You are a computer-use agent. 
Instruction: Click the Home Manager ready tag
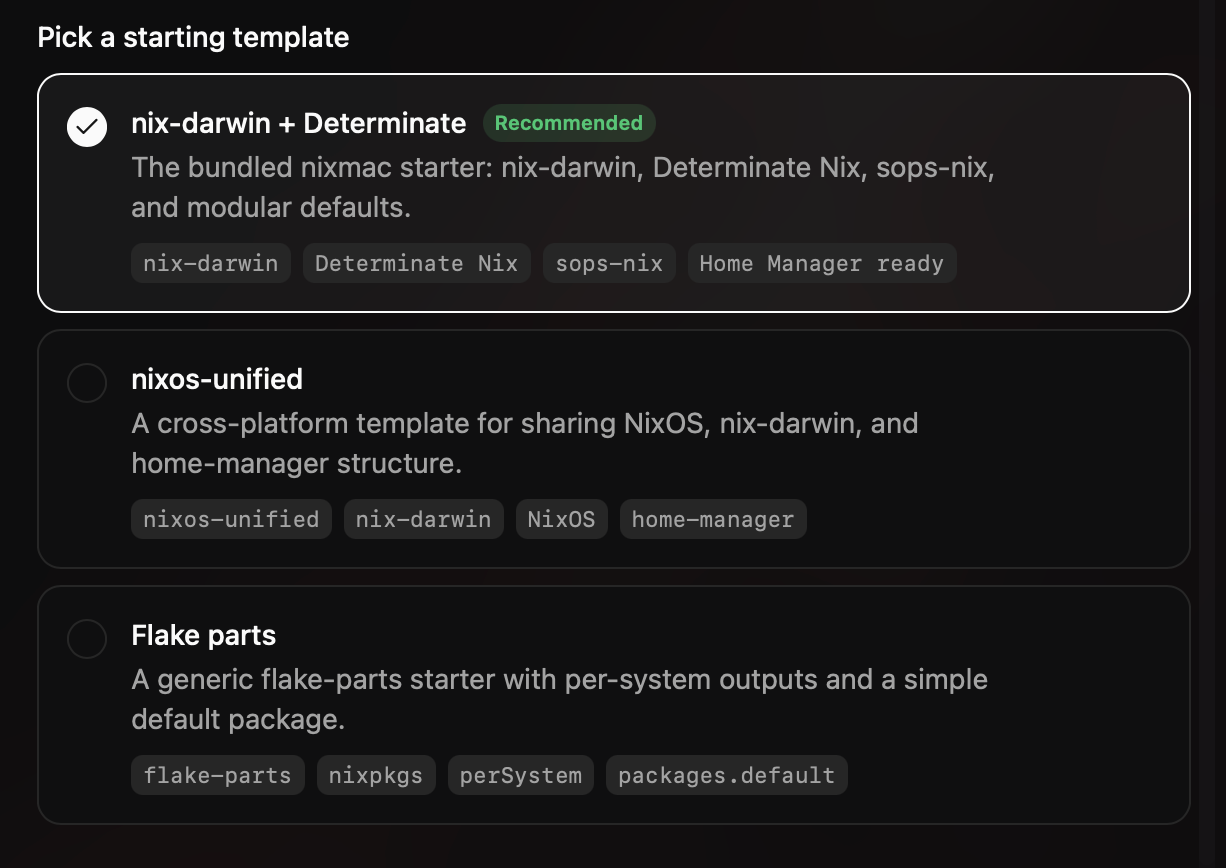822,263
